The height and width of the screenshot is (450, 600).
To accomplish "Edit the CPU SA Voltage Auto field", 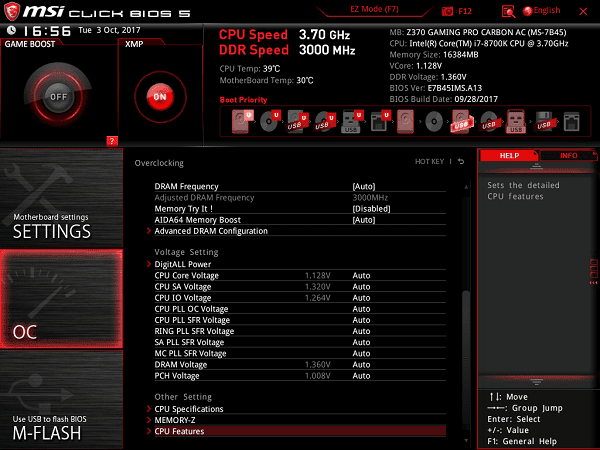I will pyautogui.click(x=361, y=287).
